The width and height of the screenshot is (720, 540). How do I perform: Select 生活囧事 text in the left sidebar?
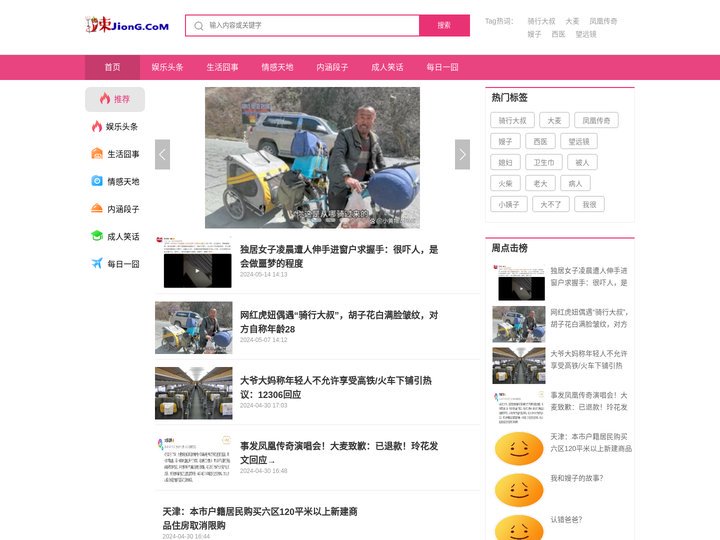tap(123, 154)
